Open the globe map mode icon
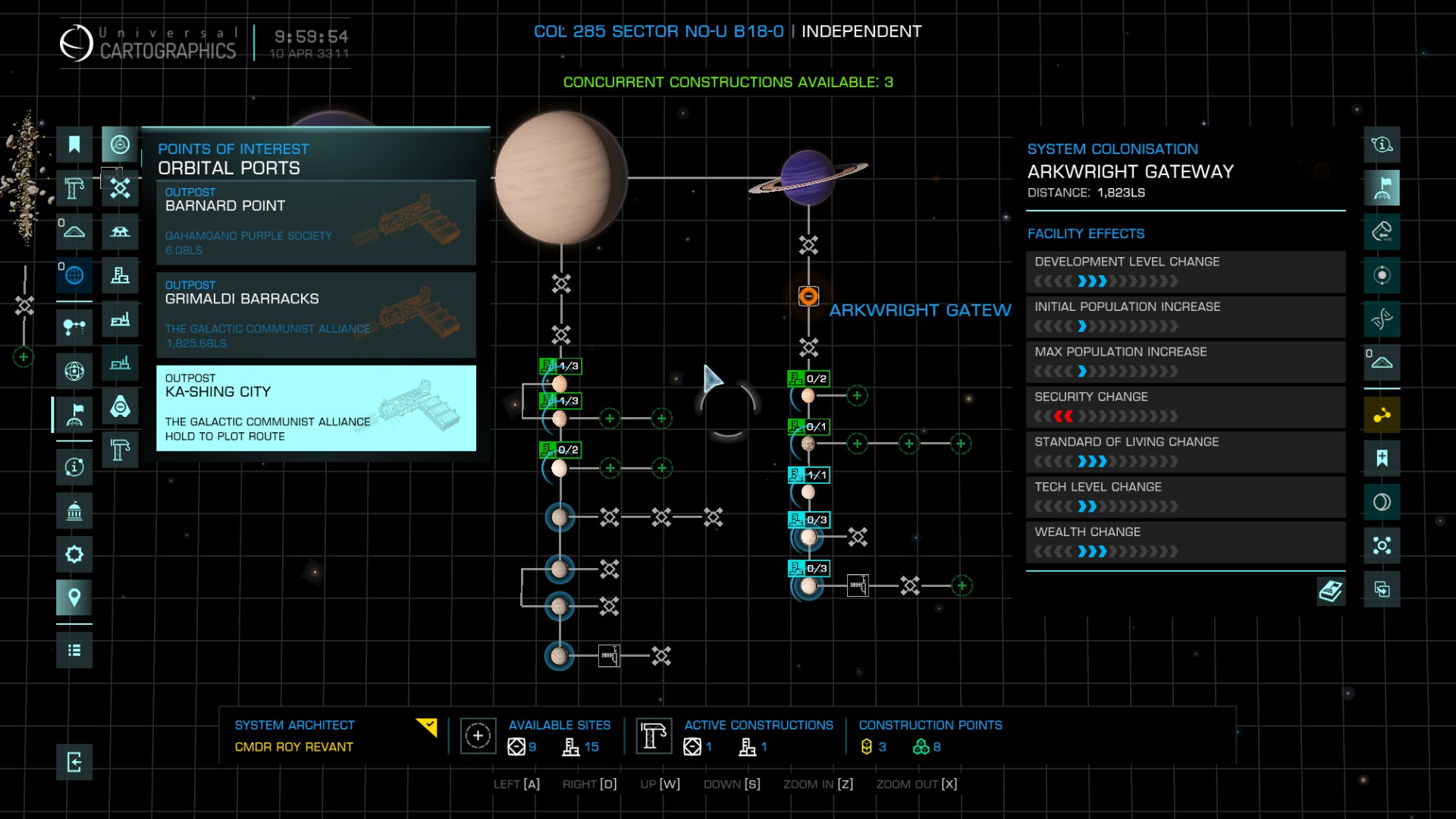This screenshot has width=1456, height=819. coord(74,275)
